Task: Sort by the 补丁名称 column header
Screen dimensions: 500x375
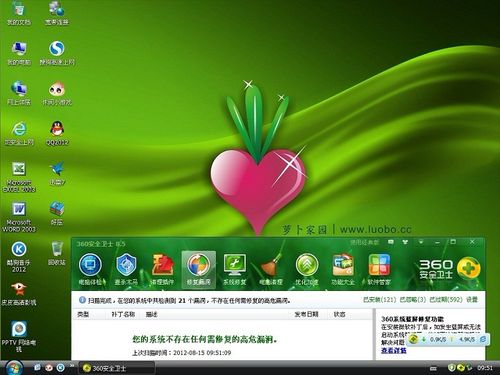Action: [123, 314]
